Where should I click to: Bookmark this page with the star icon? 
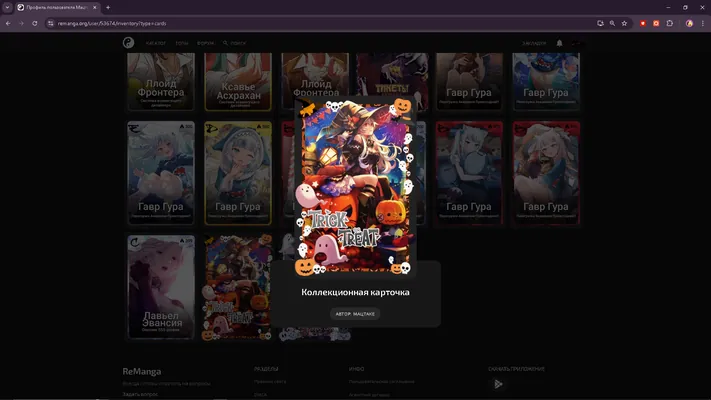point(624,23)
